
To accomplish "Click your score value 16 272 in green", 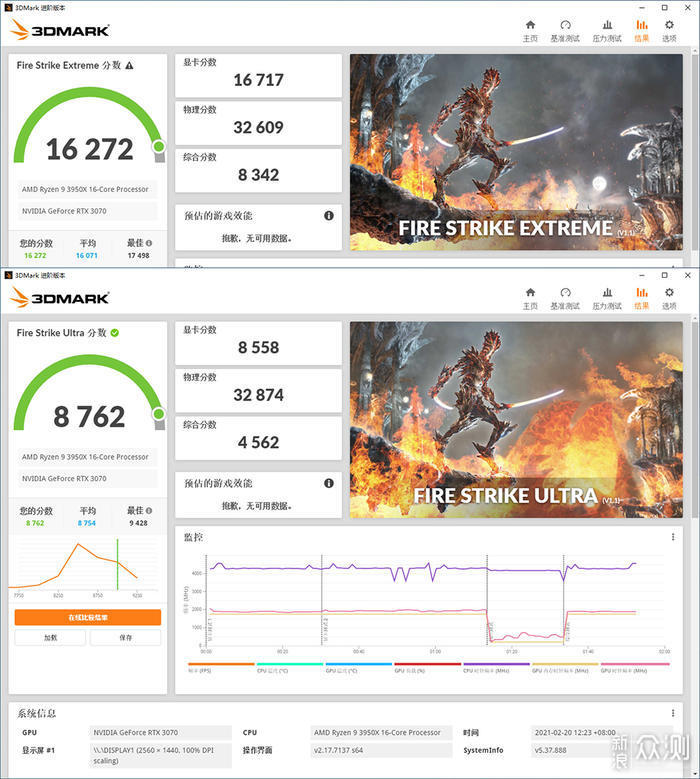I will [35, 255].
